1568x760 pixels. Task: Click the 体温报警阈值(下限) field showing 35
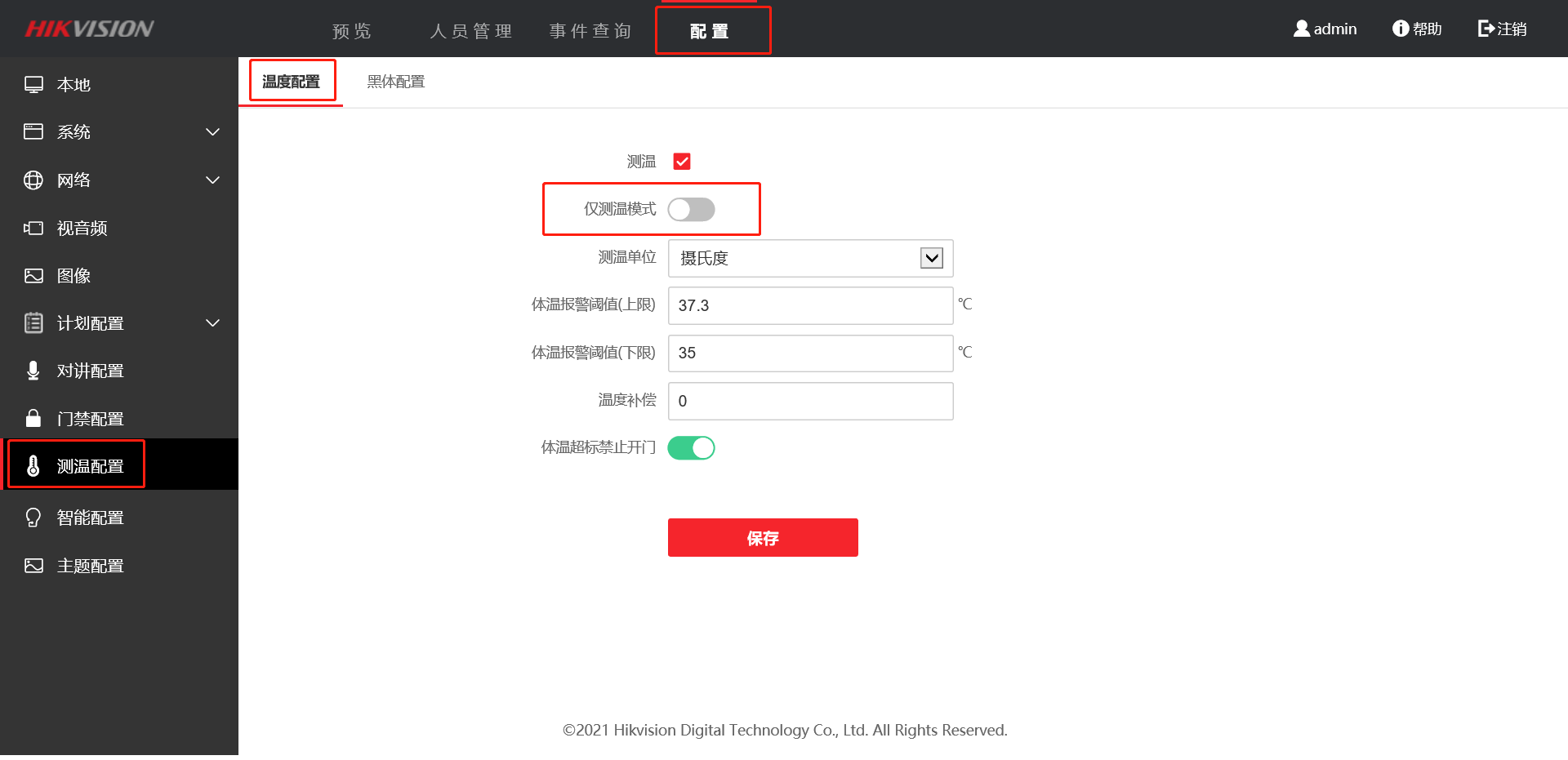pyautogui.click(x=811, y=353)
